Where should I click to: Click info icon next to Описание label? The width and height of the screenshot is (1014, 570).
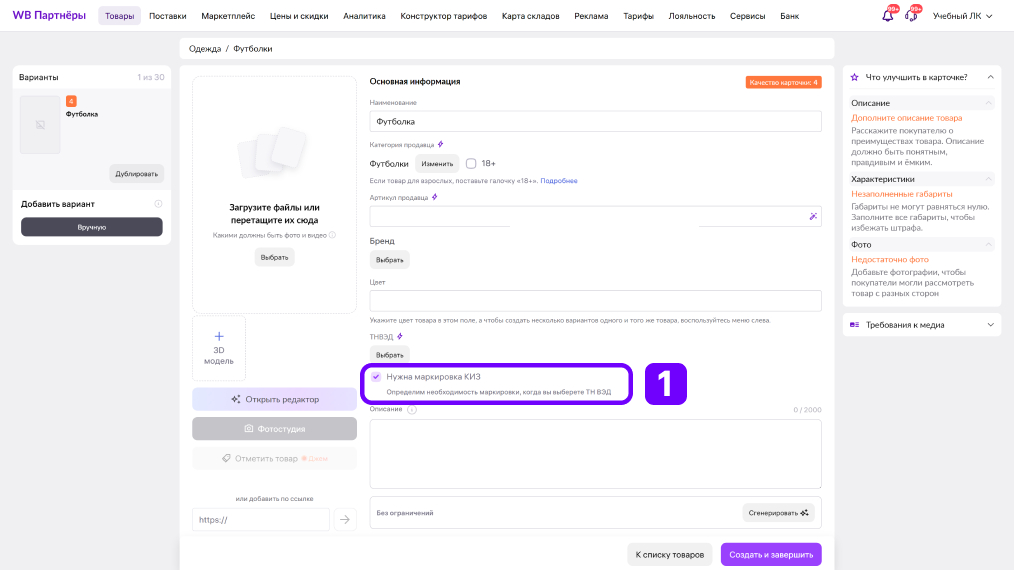click(x=412, y=410)
